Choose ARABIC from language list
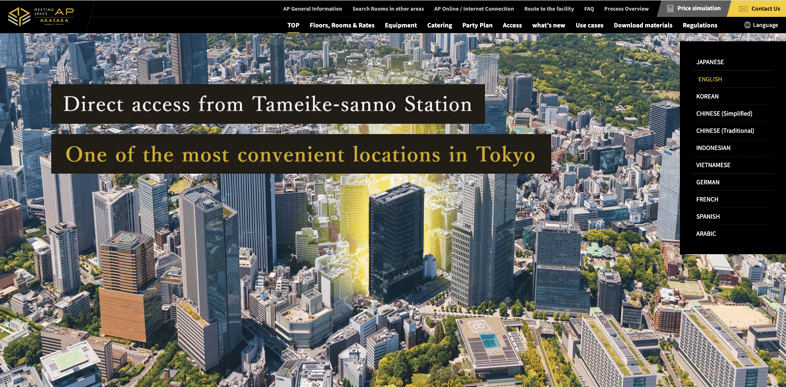The width and height of the screenshot is (786, 387). [x=706, y=234]
